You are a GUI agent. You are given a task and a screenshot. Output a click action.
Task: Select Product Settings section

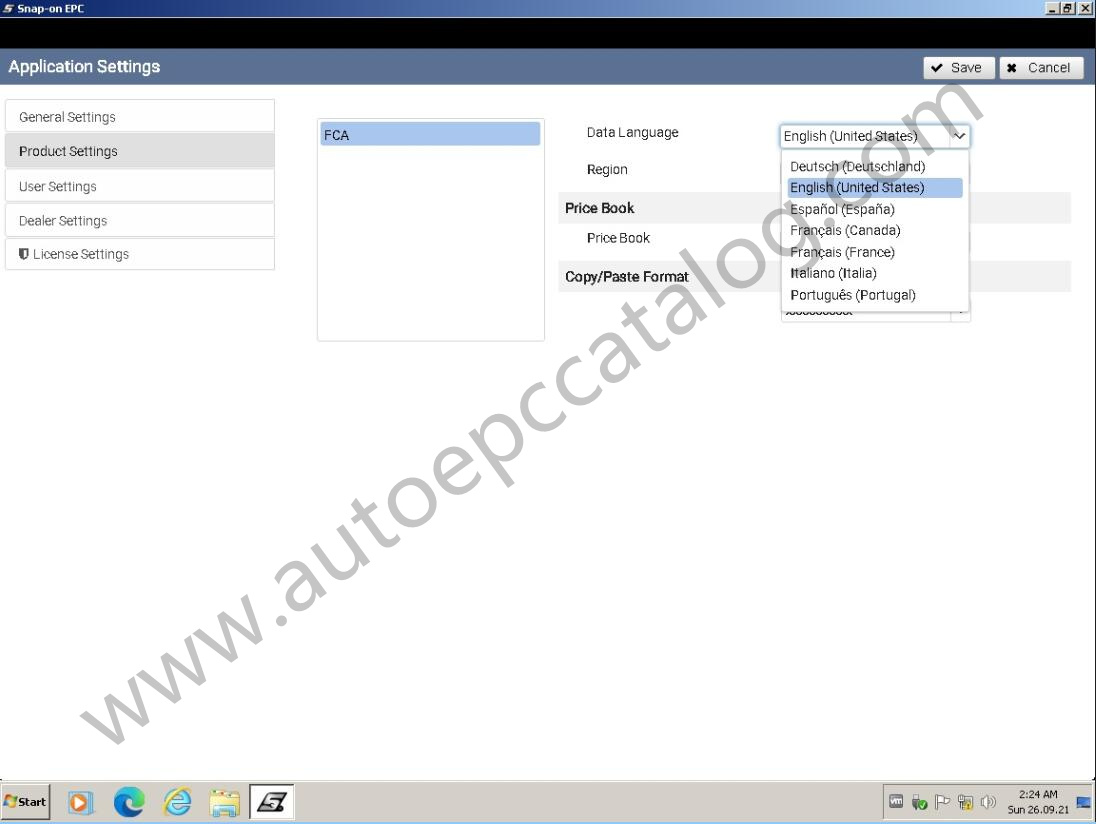pos(140,150)
